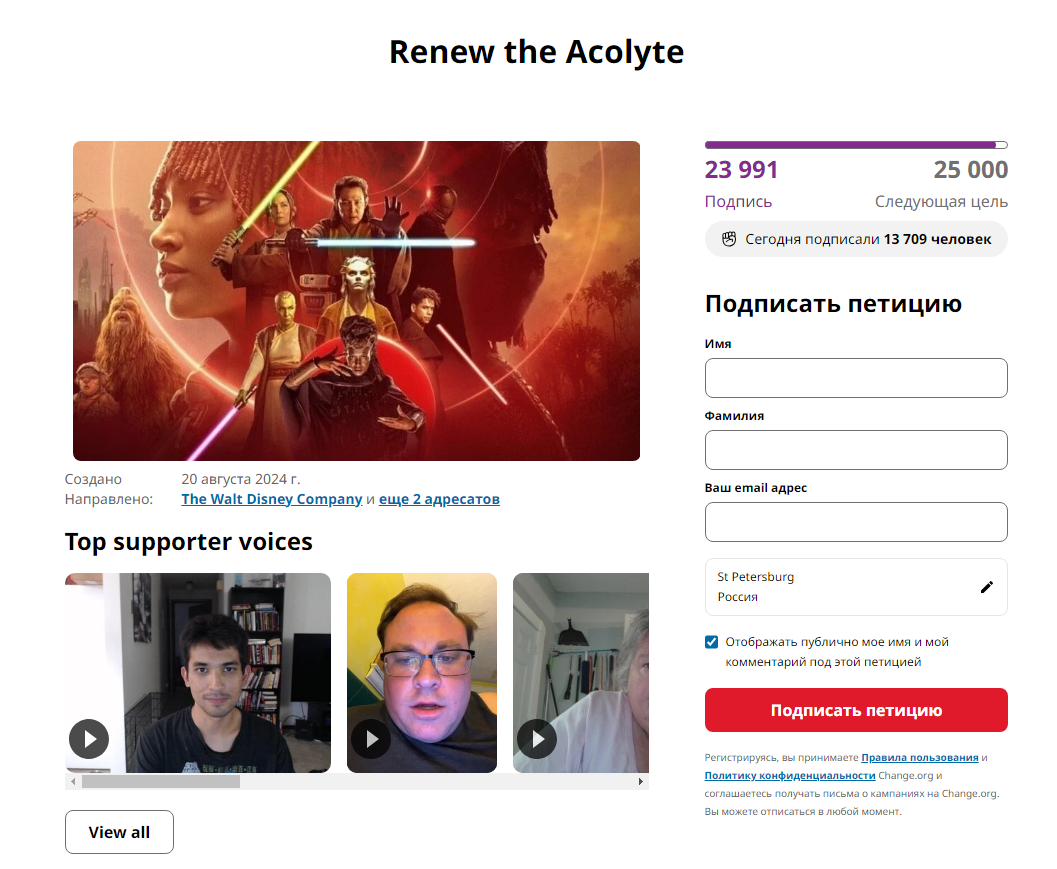1057x869 pixels.
Task: Expand еще 2 адресатов link
Action: click(x=439, y=499)
